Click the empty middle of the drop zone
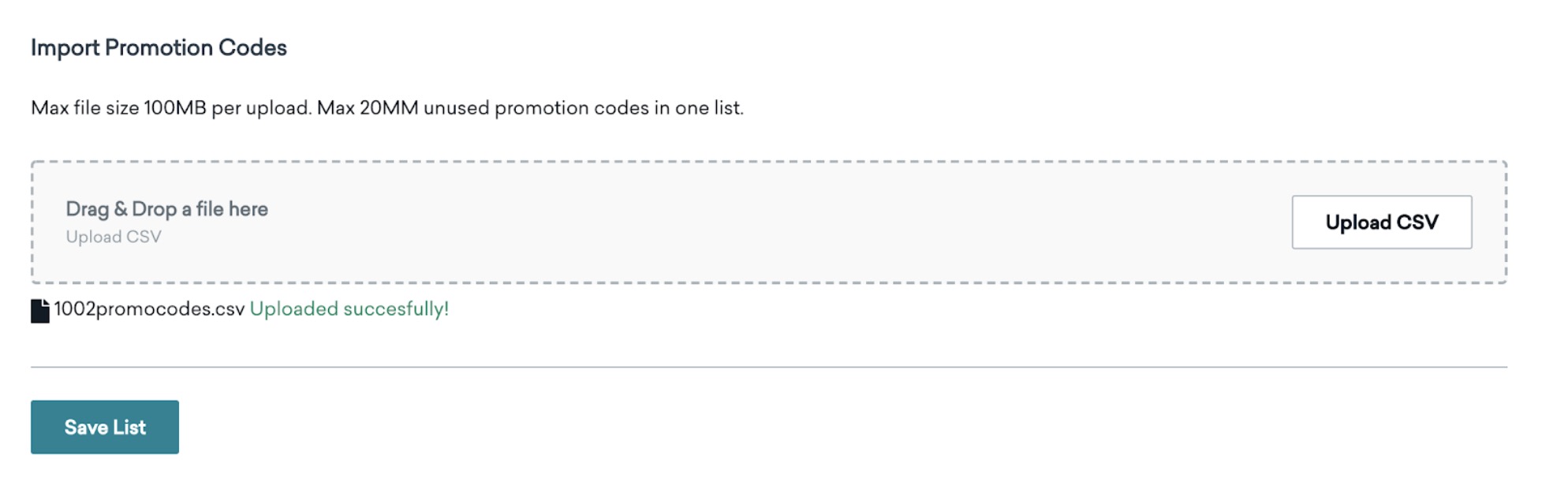This screenshot has width=1568, height=486. 769,222
